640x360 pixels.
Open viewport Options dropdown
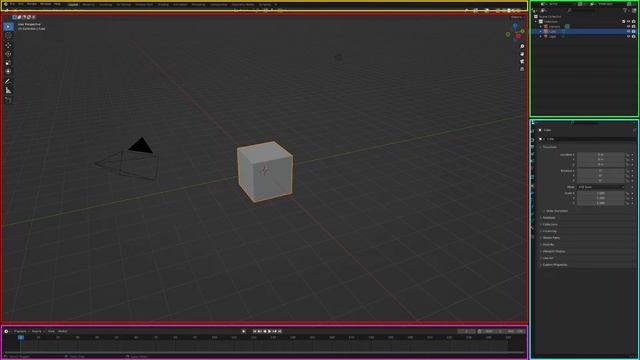518,17
